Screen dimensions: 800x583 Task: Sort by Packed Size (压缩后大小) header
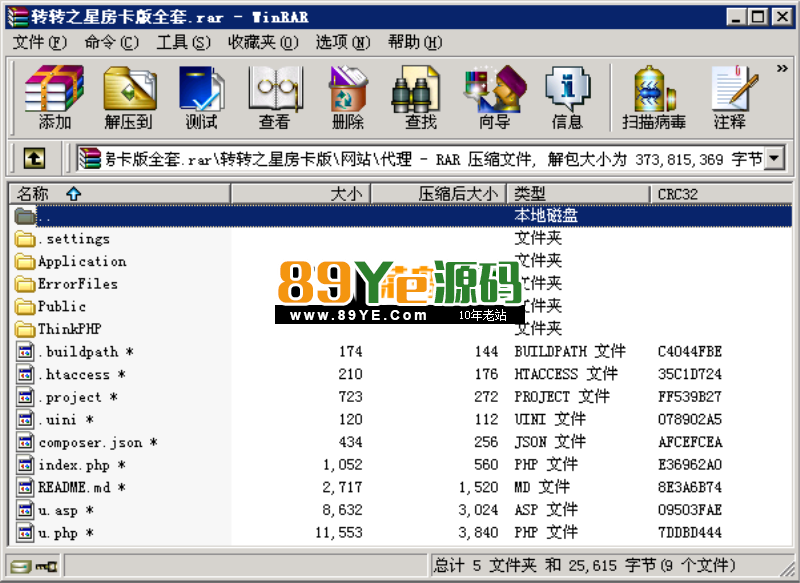(x=438, y=194)
